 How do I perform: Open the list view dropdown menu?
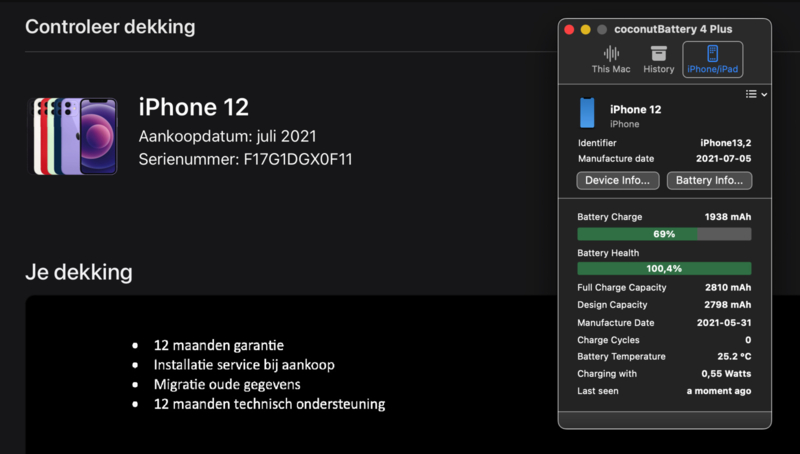point(756,94)
